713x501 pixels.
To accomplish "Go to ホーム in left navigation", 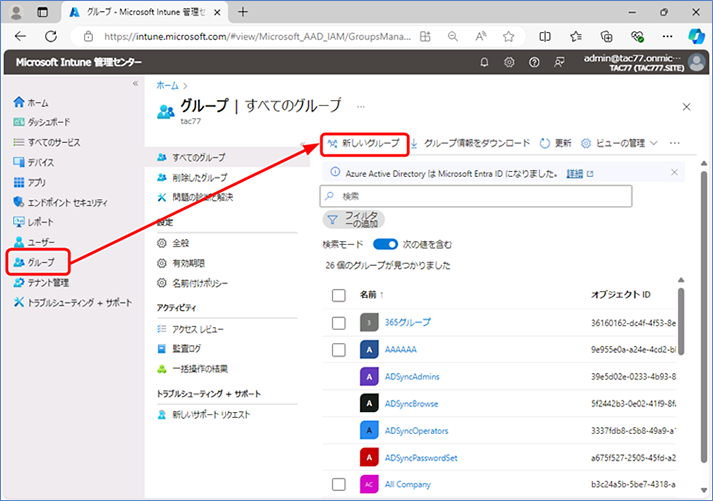I will (31, 103).
